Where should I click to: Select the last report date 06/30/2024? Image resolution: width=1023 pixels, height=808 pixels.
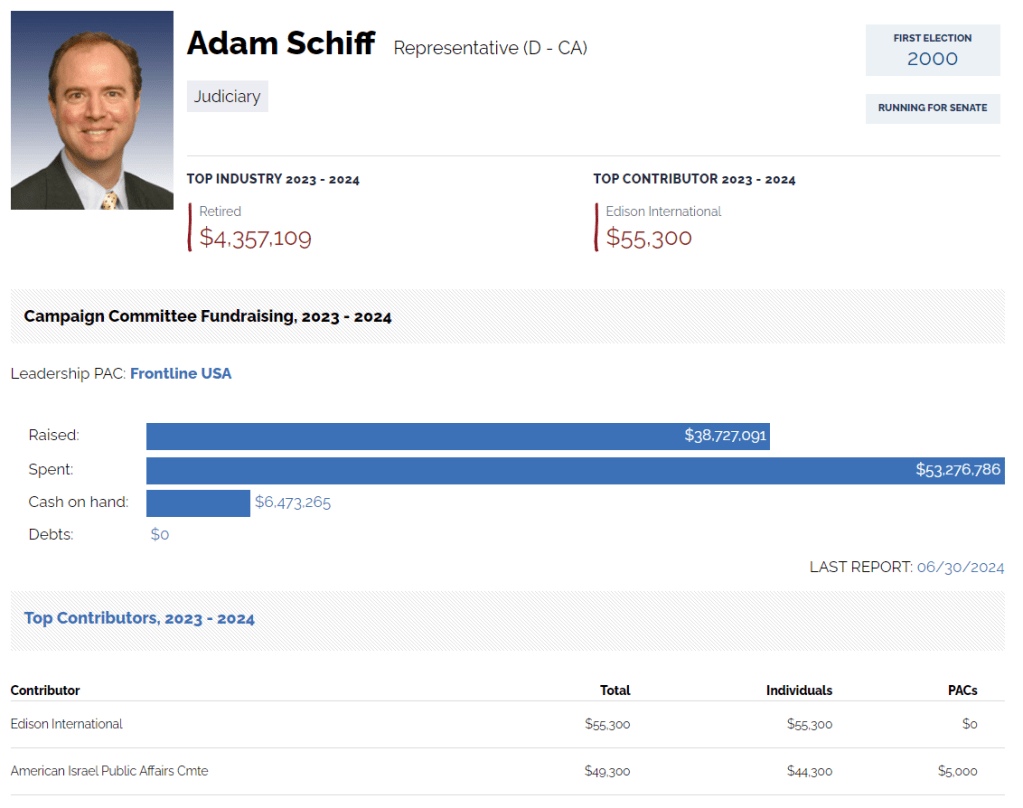coord(960,567)
